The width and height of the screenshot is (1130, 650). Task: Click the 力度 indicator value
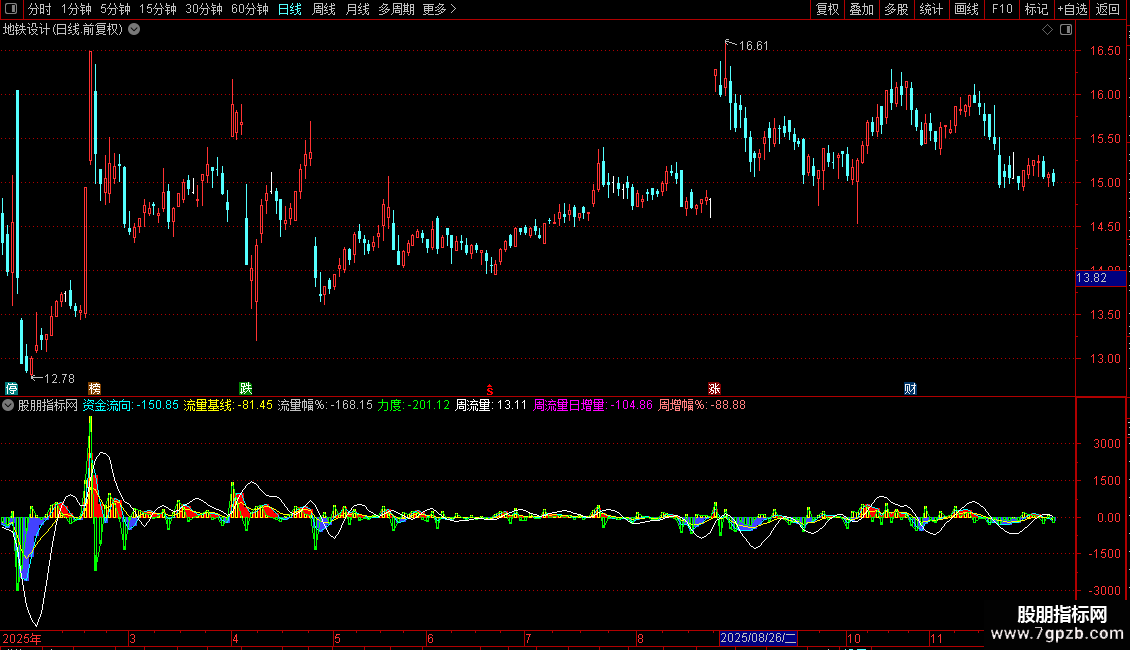[x=414, y=405]
